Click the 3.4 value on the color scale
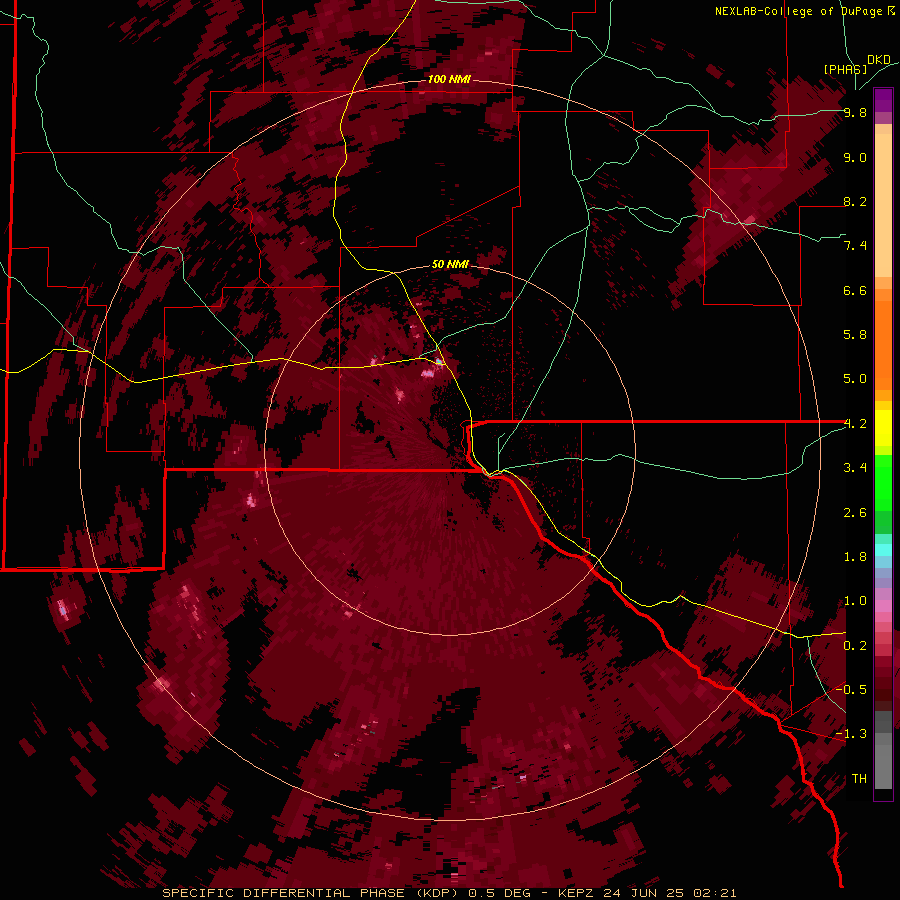This screenshot has width=900, height=900. (x=855, y=467)
